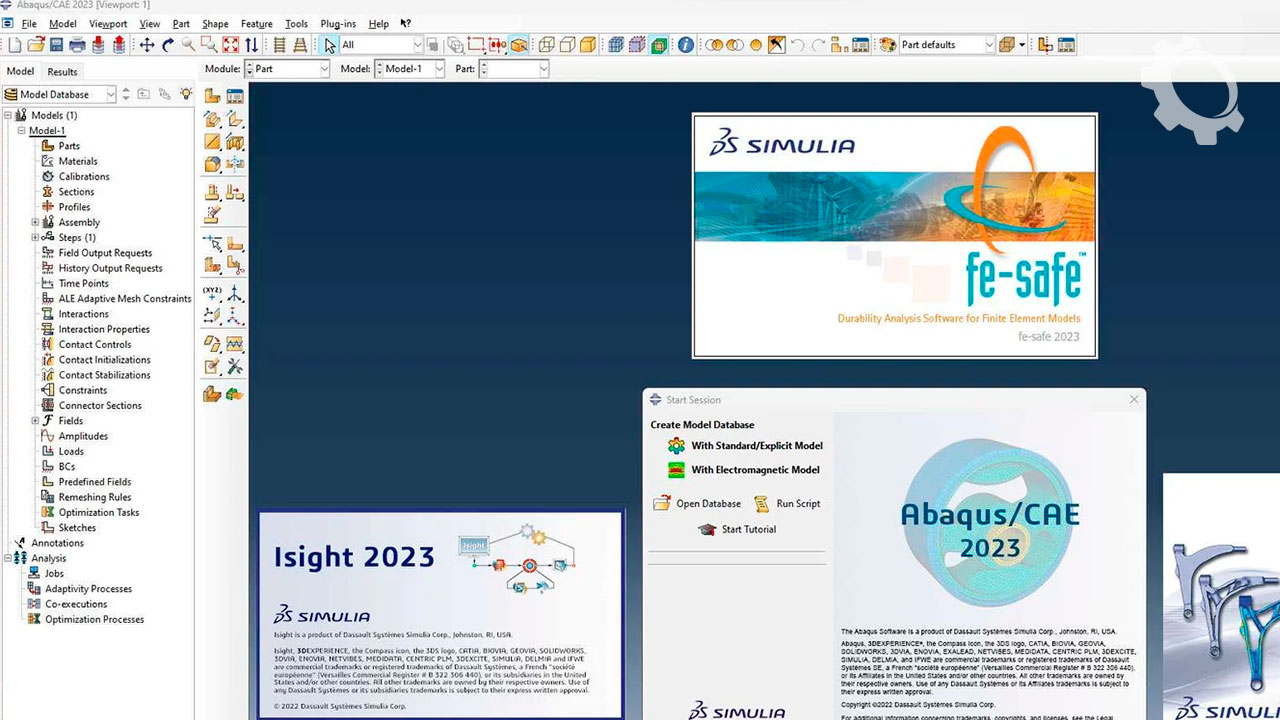
Task: Toggle the light bulb filter icon
Action: coord(185,94)
